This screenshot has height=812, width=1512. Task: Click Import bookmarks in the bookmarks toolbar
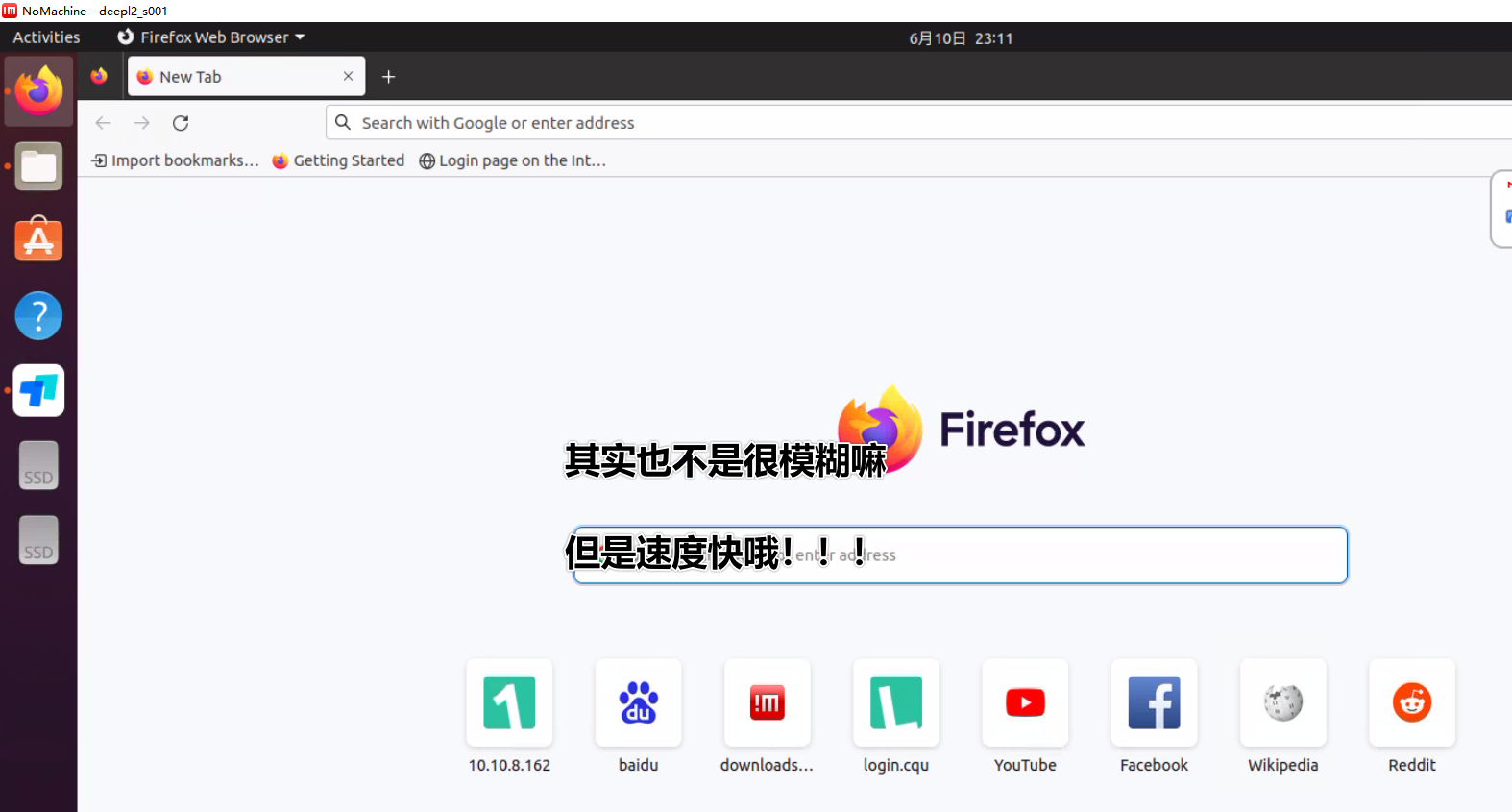pyautogui.click(x=175, y=160)
